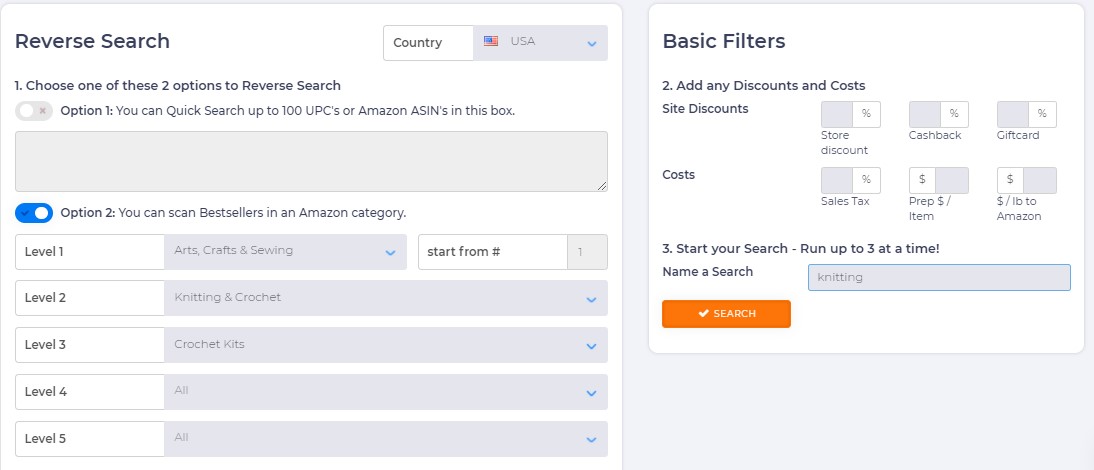This screenshot has height=470, width=1094.
Task: Open the Level 1 Arts, Crafts & Sewing dropdown
Action: 285,252
